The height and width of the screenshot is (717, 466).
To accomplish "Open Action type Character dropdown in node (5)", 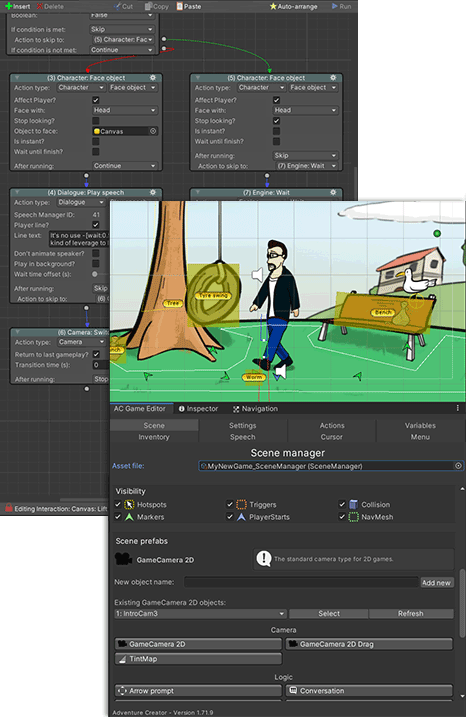I will [x=262, y=87].
